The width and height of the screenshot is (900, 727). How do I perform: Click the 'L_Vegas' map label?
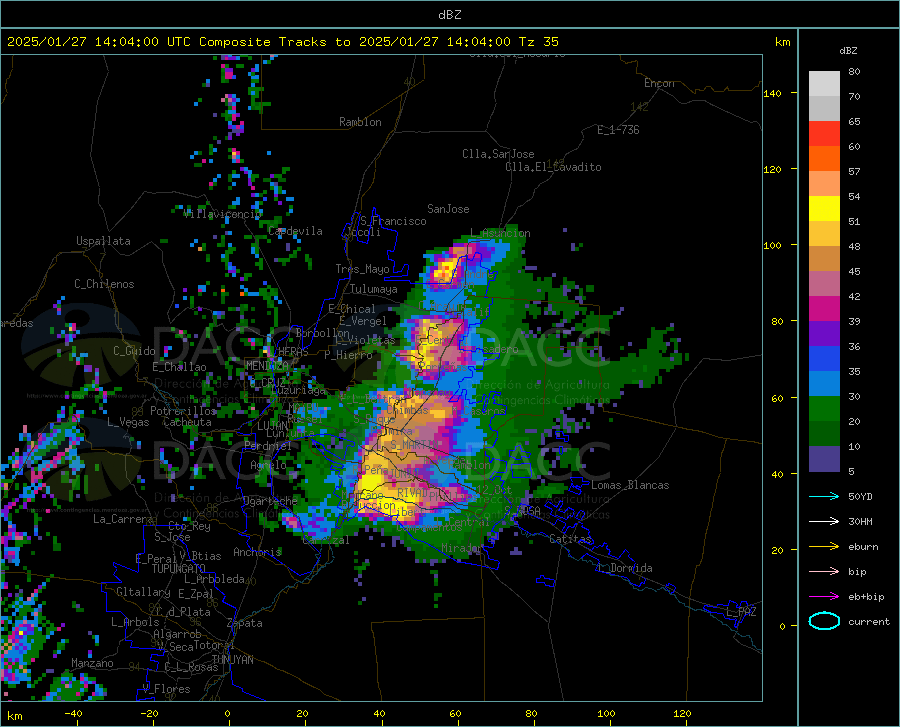[128, 422]
